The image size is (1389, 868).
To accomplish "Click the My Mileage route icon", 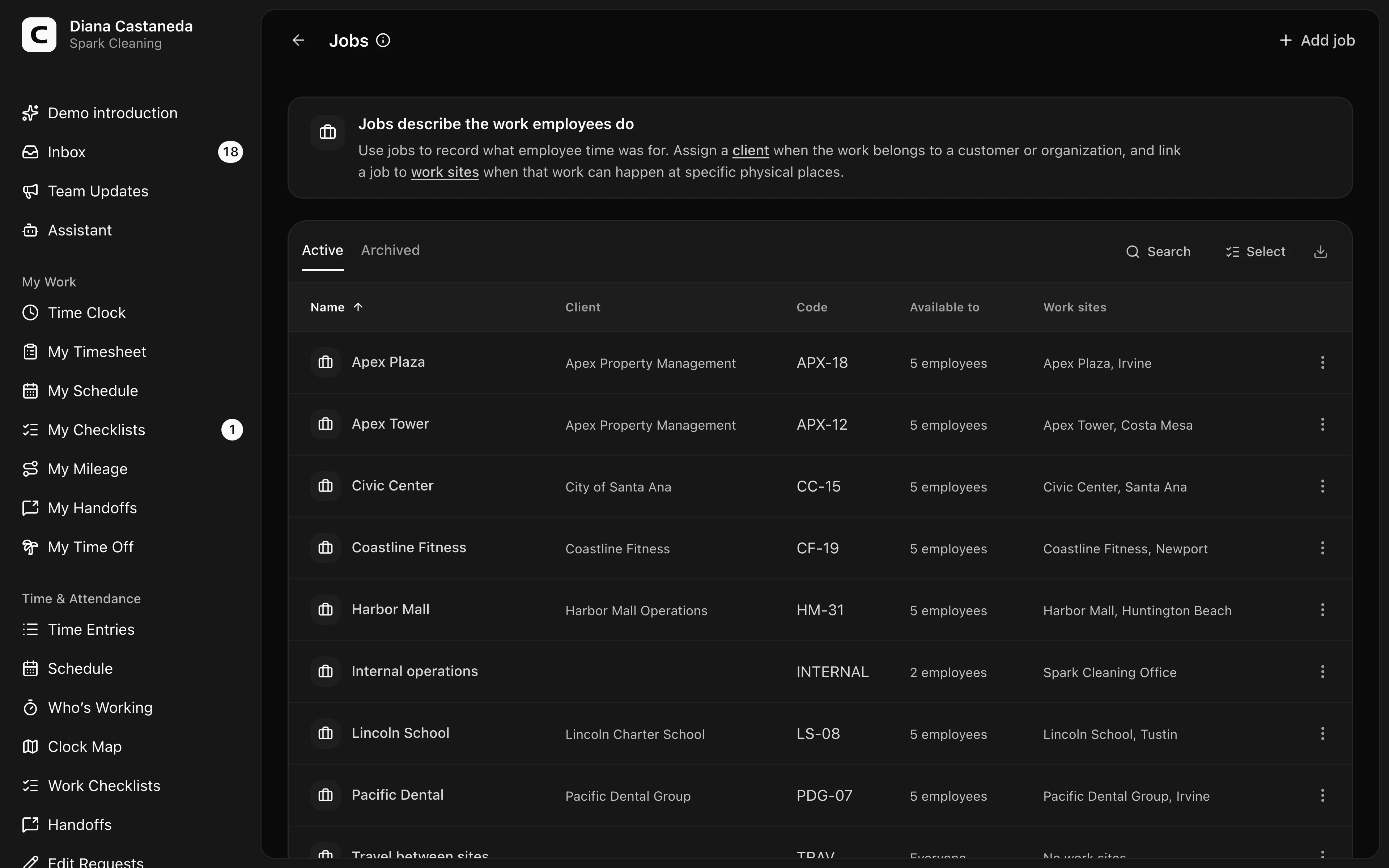I will coord(30,469).
